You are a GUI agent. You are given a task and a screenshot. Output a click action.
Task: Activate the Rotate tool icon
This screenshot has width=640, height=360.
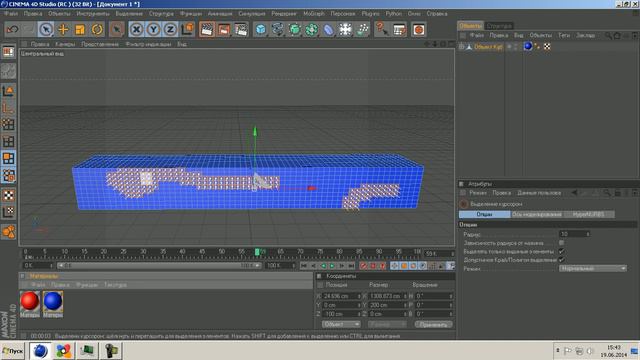97,29
